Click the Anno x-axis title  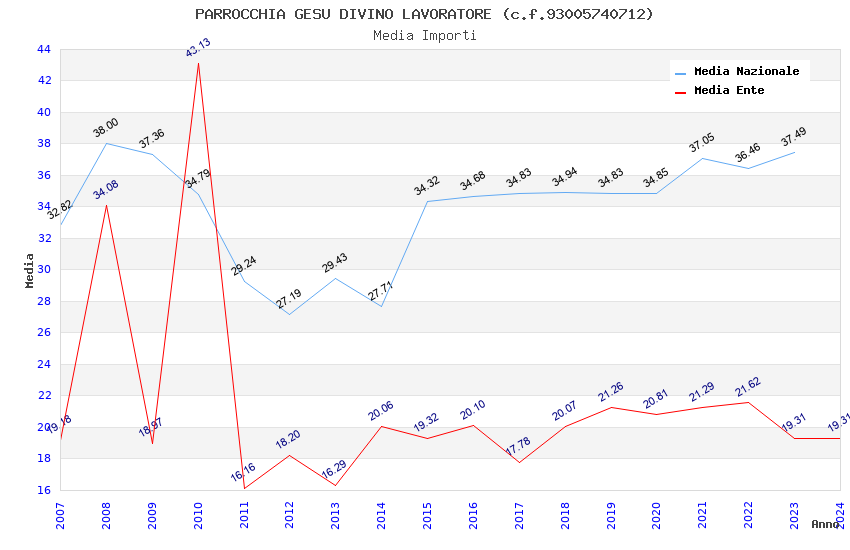coord(825,524)
